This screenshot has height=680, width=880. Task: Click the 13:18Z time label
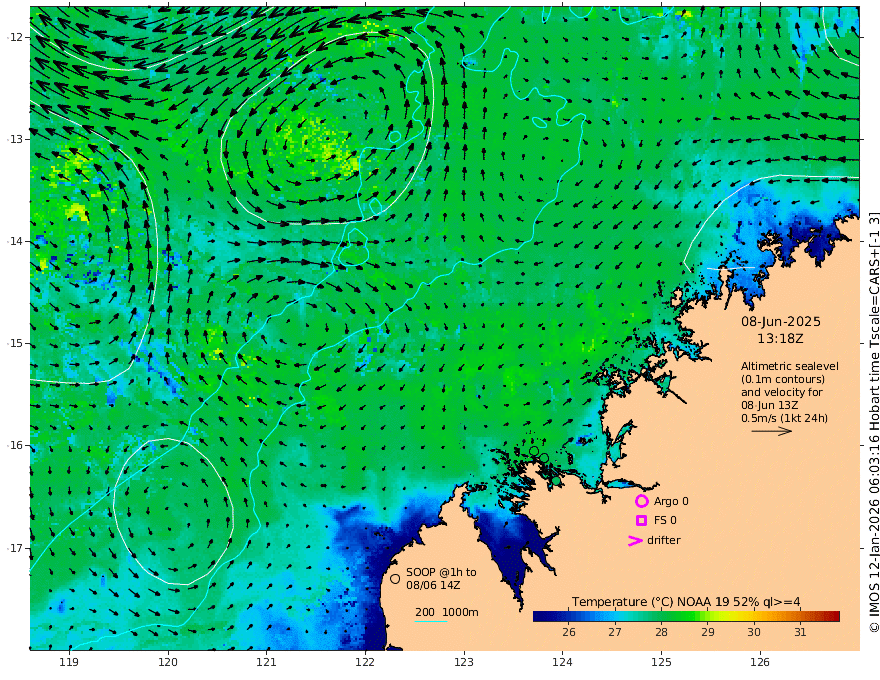(x=780, y=339)
